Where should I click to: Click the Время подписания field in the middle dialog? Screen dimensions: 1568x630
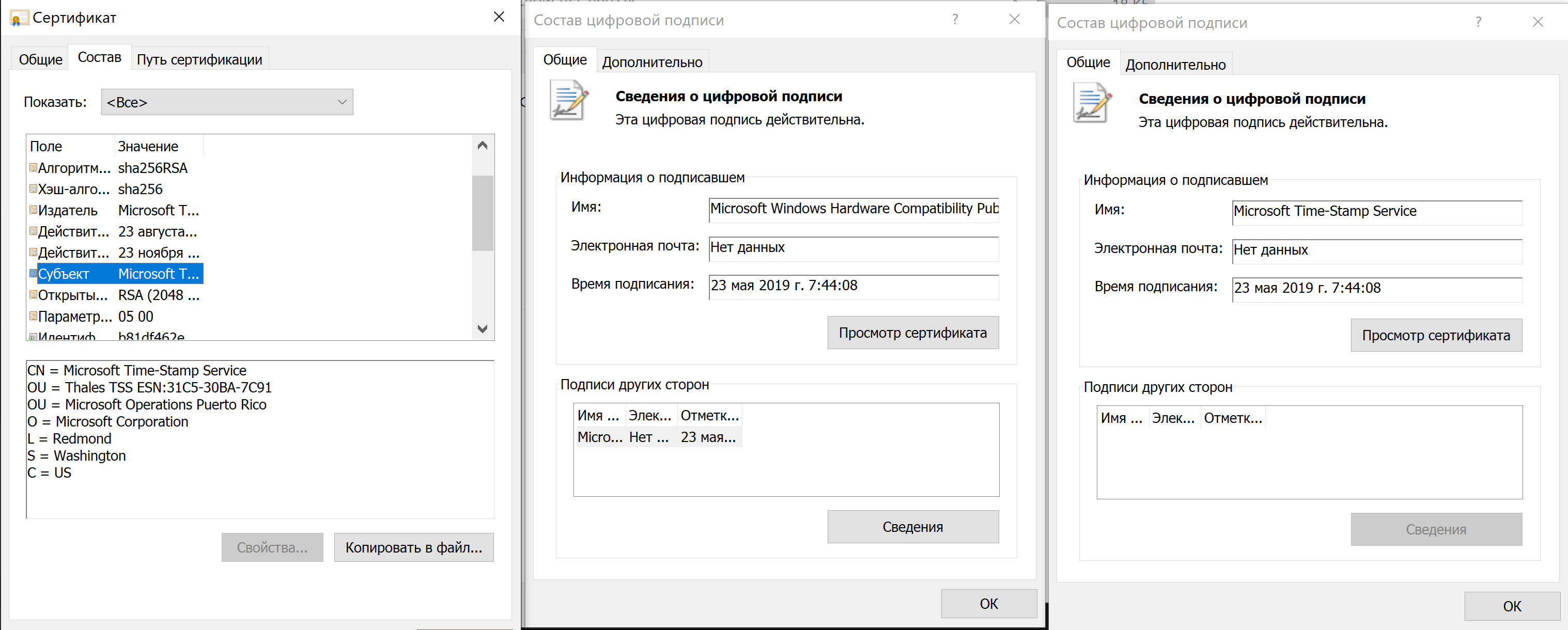(x=854, y=287)
